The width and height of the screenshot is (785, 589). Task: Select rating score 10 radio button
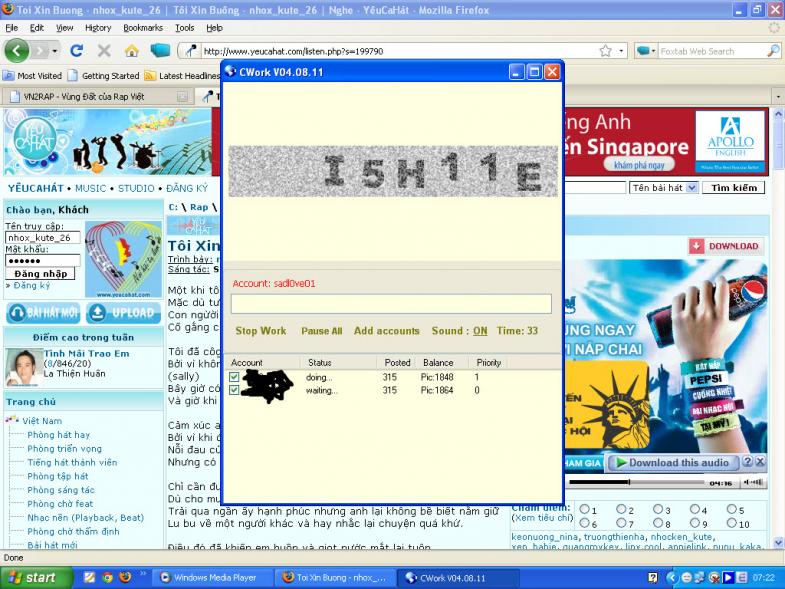point(732,523)
